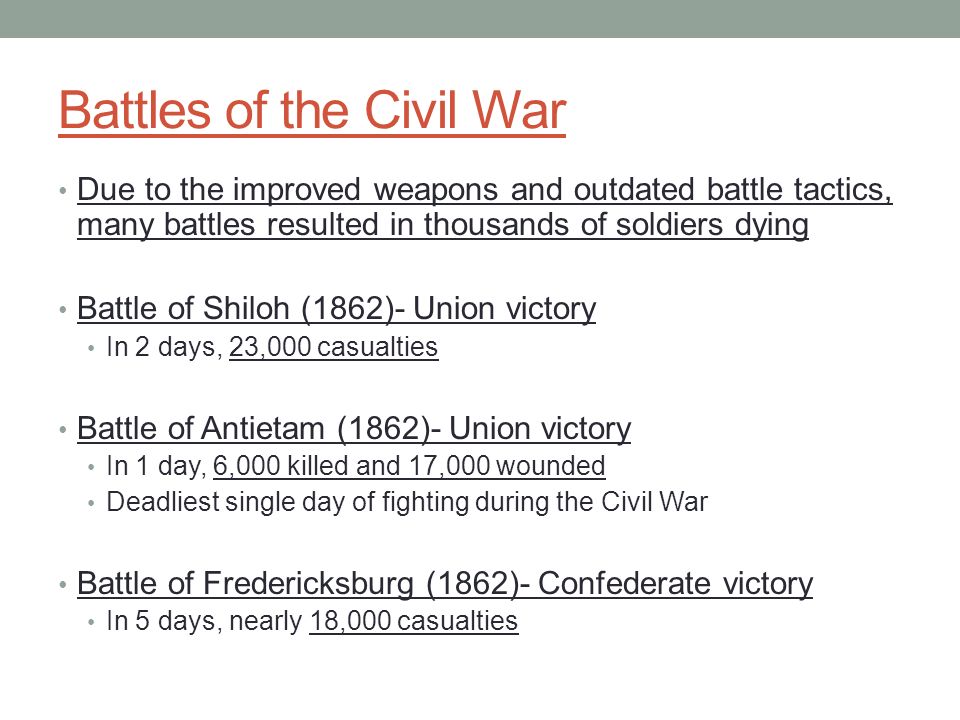Viewport: 960px width, 720px height.
Task: Click the 'In 5 days, nearly' text
Action: click(x=204, y=621)
